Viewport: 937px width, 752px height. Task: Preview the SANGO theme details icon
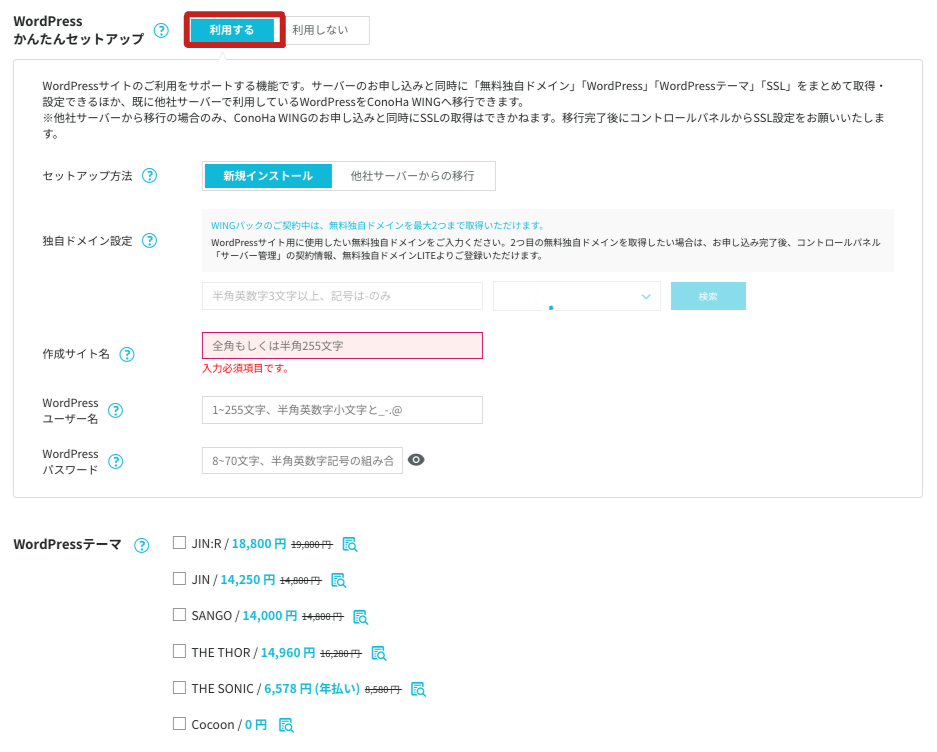click(360, 617)
